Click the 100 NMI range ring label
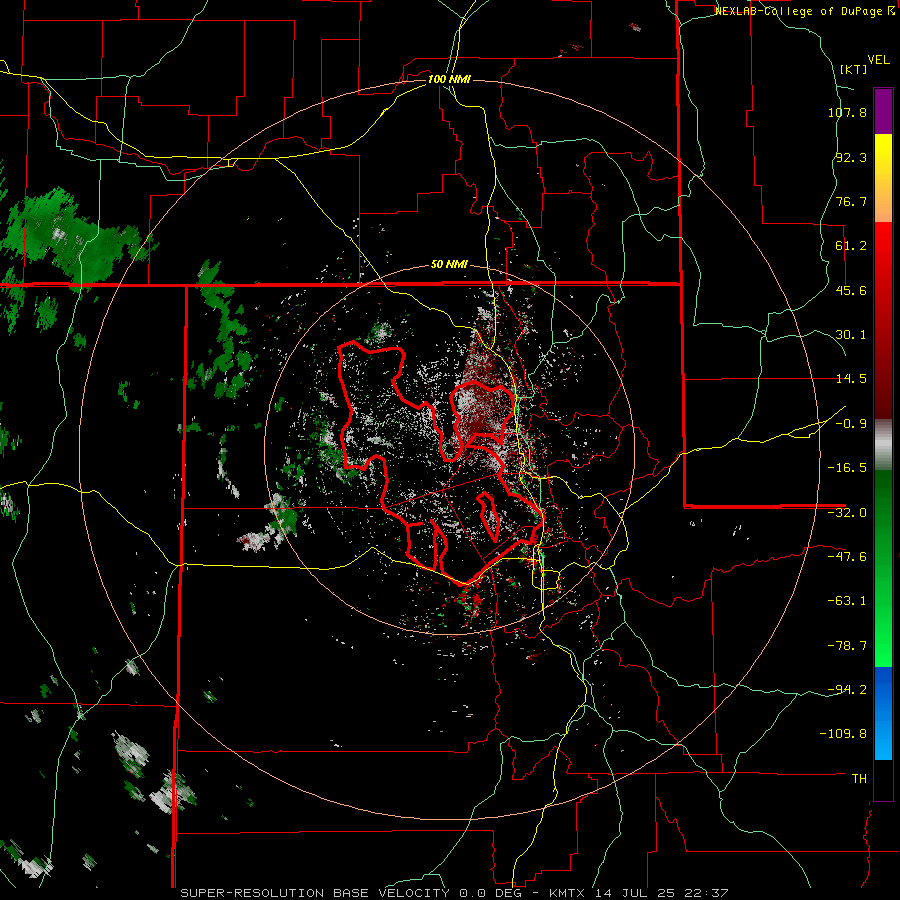Image resolution: width=900 pixels, height=900 pixels. [x=449, y=79]
